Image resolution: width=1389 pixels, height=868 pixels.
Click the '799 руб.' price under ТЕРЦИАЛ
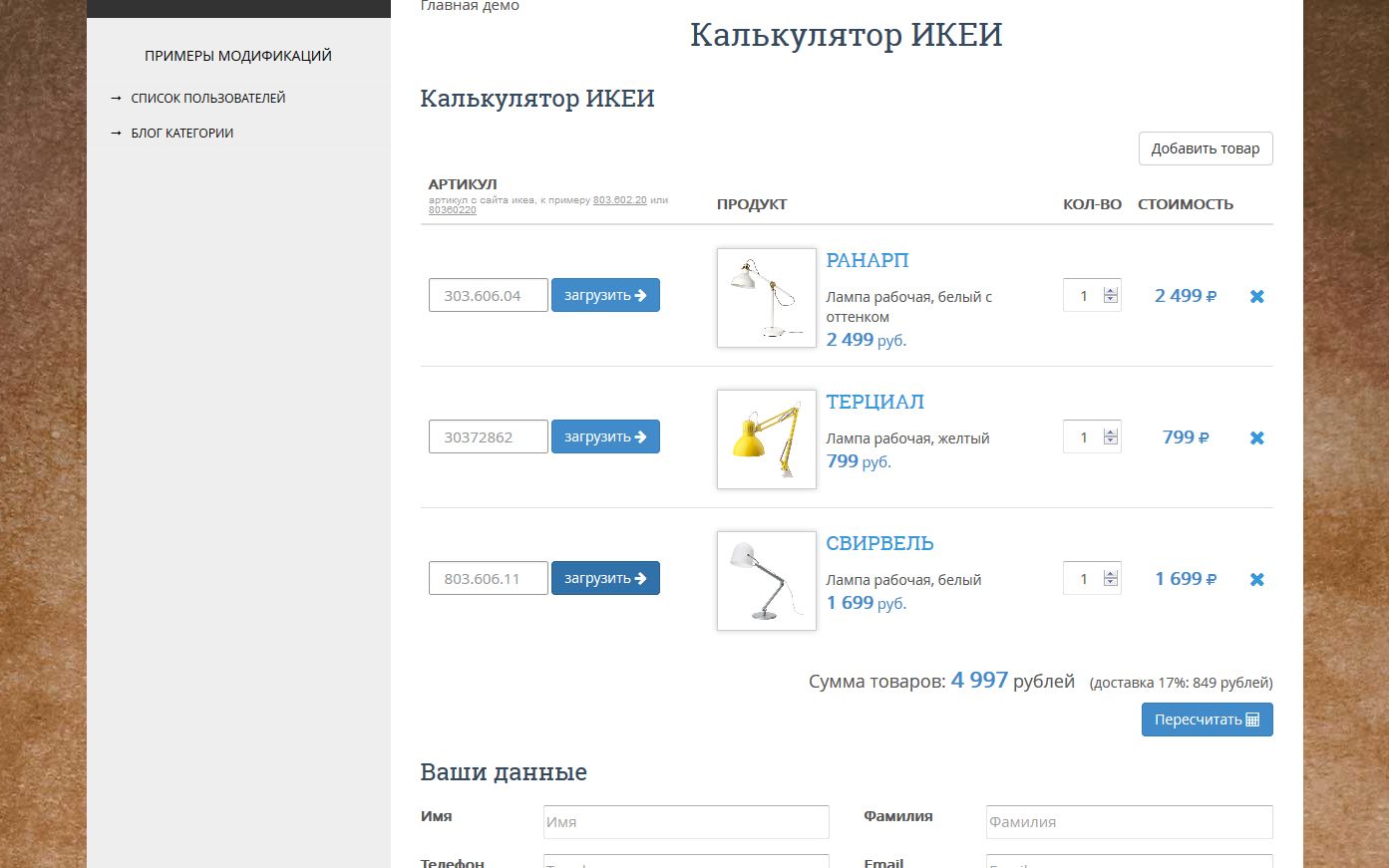pos(859,461)
